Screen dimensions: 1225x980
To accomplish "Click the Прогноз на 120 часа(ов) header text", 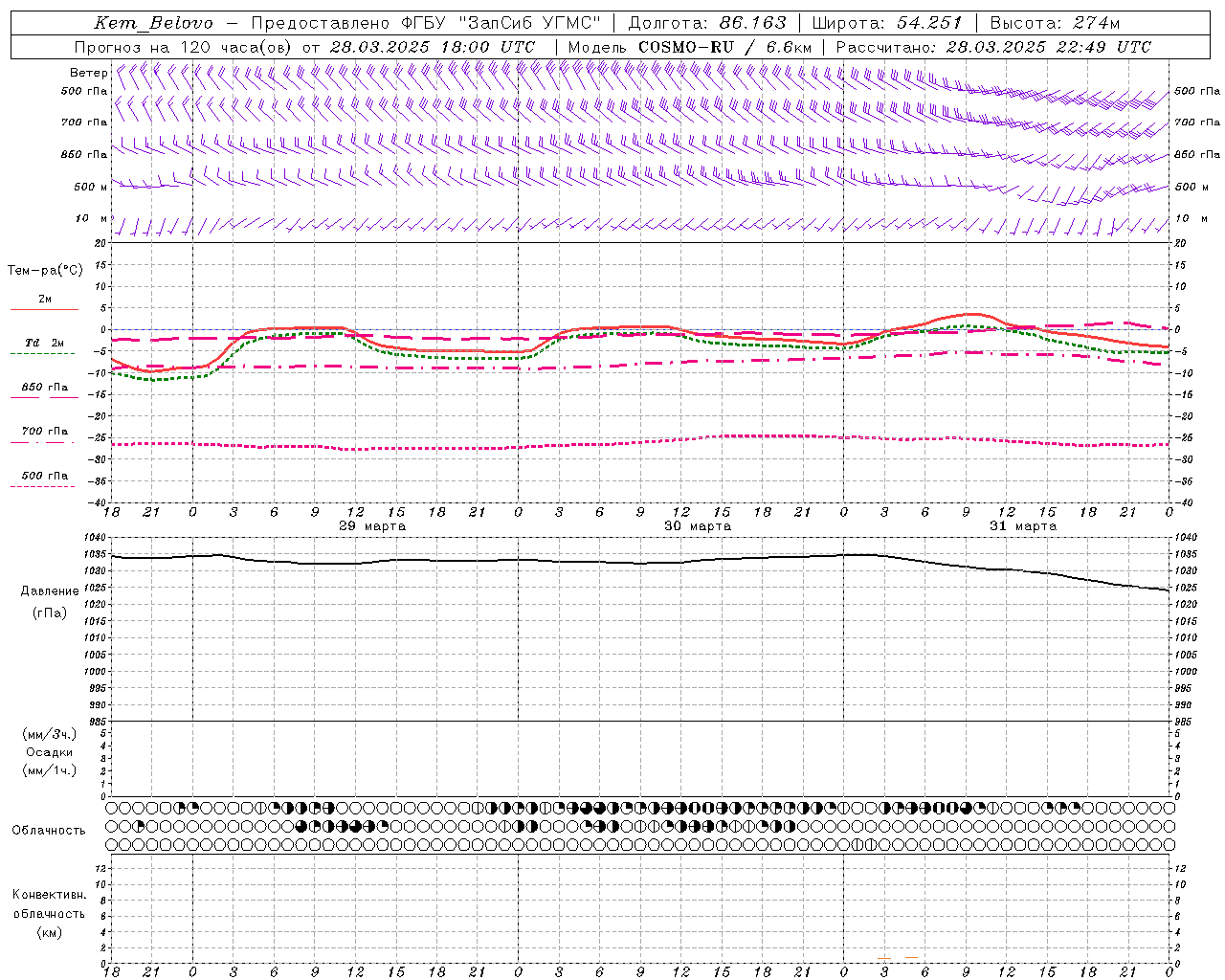I will pyautogui.click(x=184, y=47).
